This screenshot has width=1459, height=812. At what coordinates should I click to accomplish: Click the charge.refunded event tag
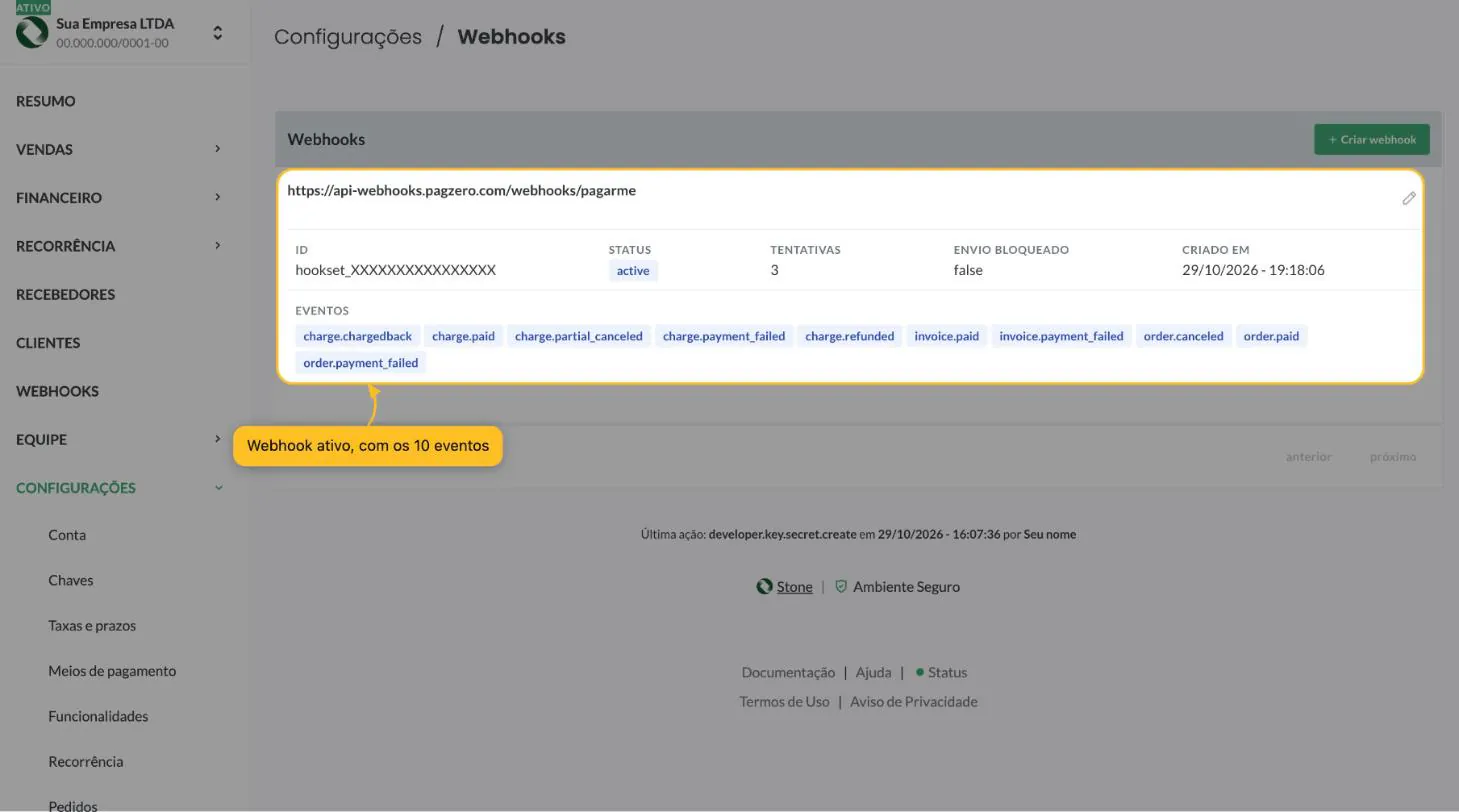click(x=849, y=336)
